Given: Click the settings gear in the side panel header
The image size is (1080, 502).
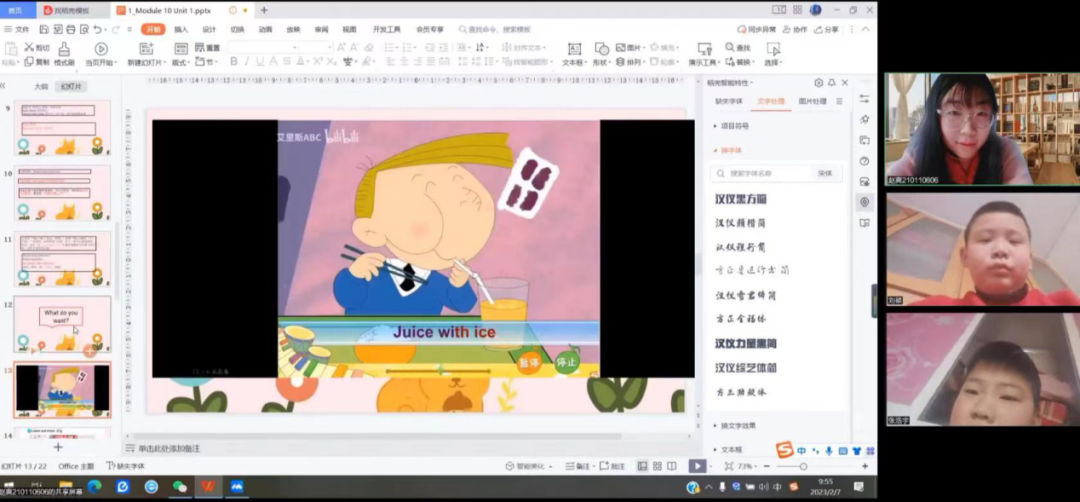Looking at the screenshot, I should coord(819,83).
